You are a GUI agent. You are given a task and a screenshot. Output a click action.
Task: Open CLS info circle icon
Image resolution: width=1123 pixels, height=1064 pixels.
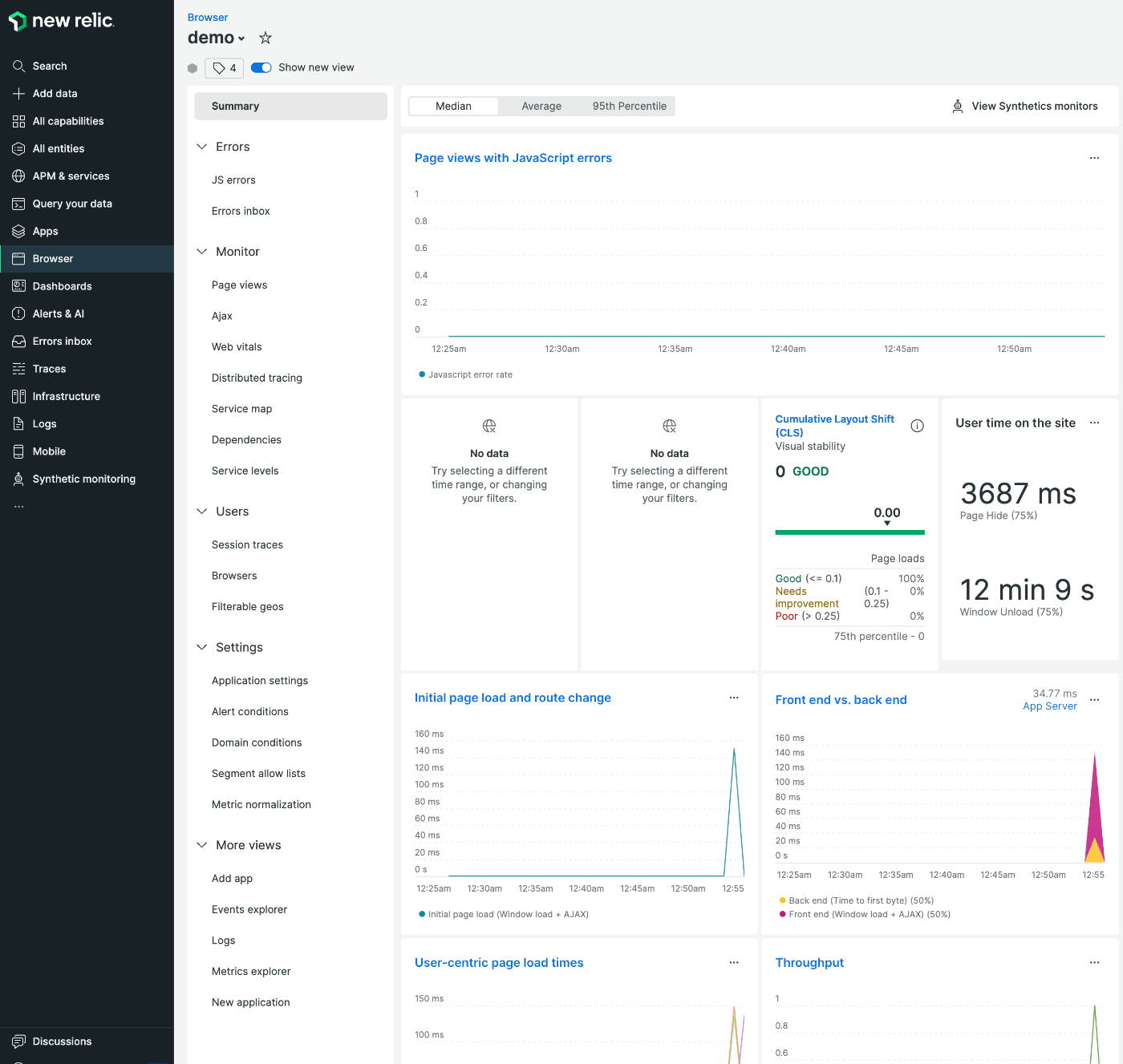click(918, 426)
